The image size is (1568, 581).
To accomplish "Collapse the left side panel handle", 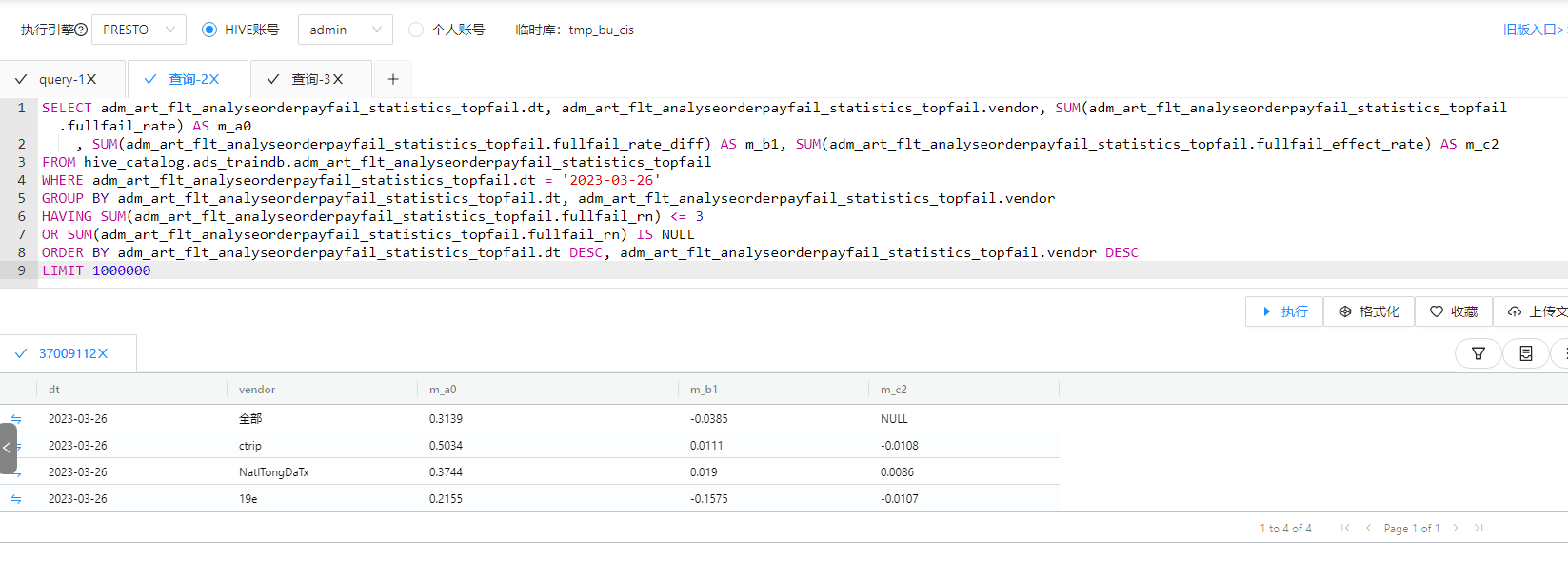I will [8, 448].
